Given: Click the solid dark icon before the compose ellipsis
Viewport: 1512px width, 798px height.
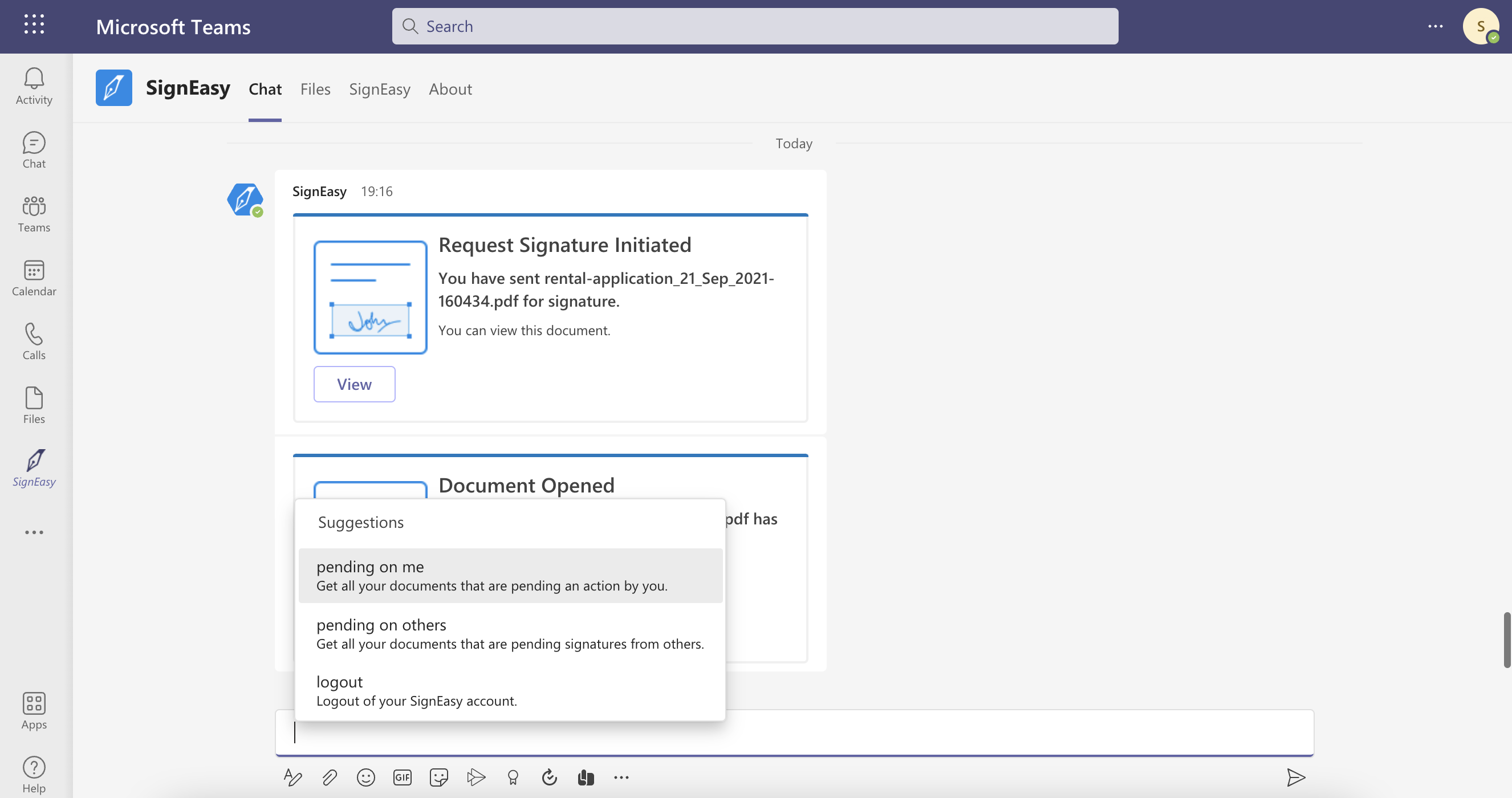Looking at the screenshot, I should [x=585, y=777].
